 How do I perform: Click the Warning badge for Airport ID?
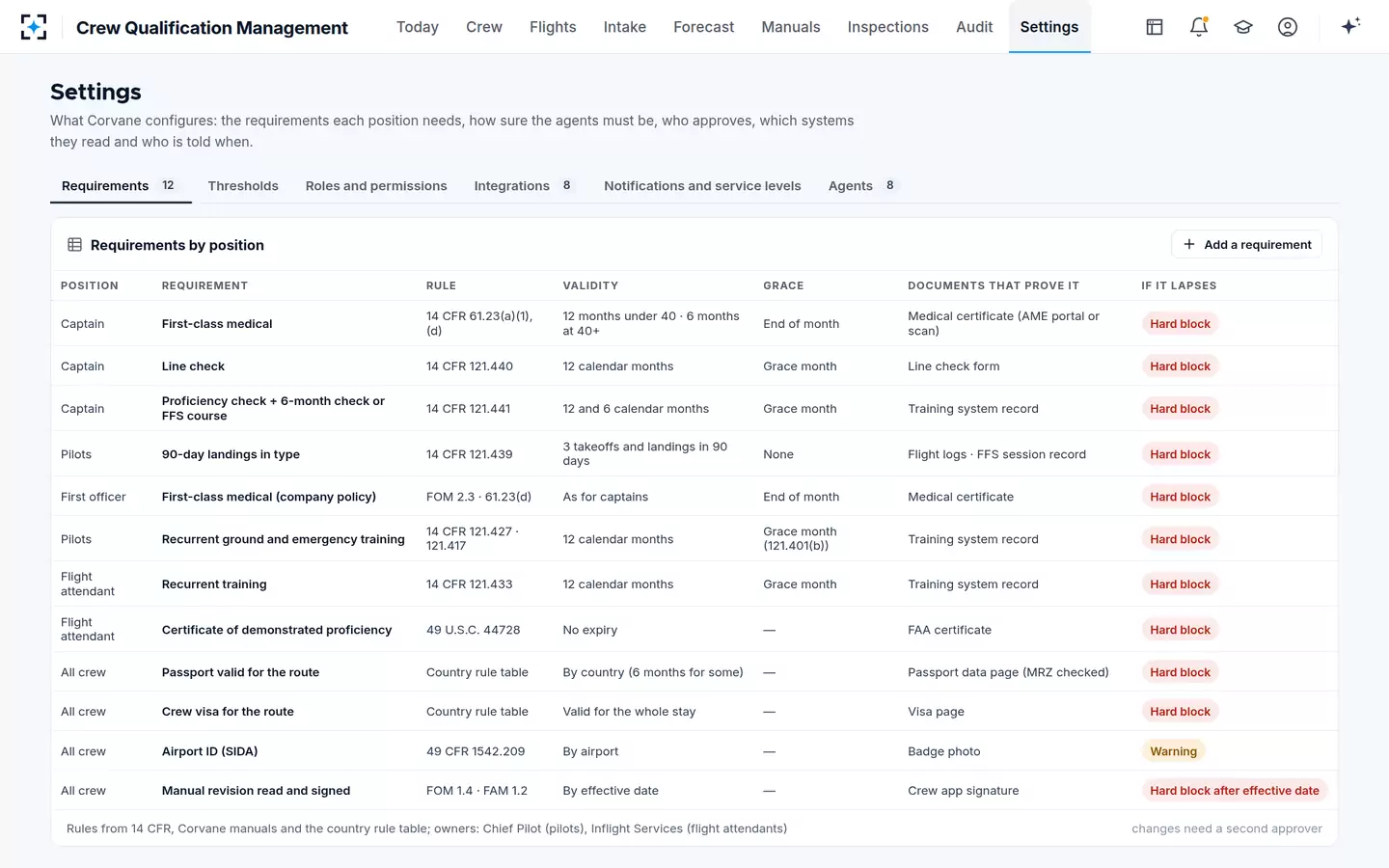tap(1173, 751)
